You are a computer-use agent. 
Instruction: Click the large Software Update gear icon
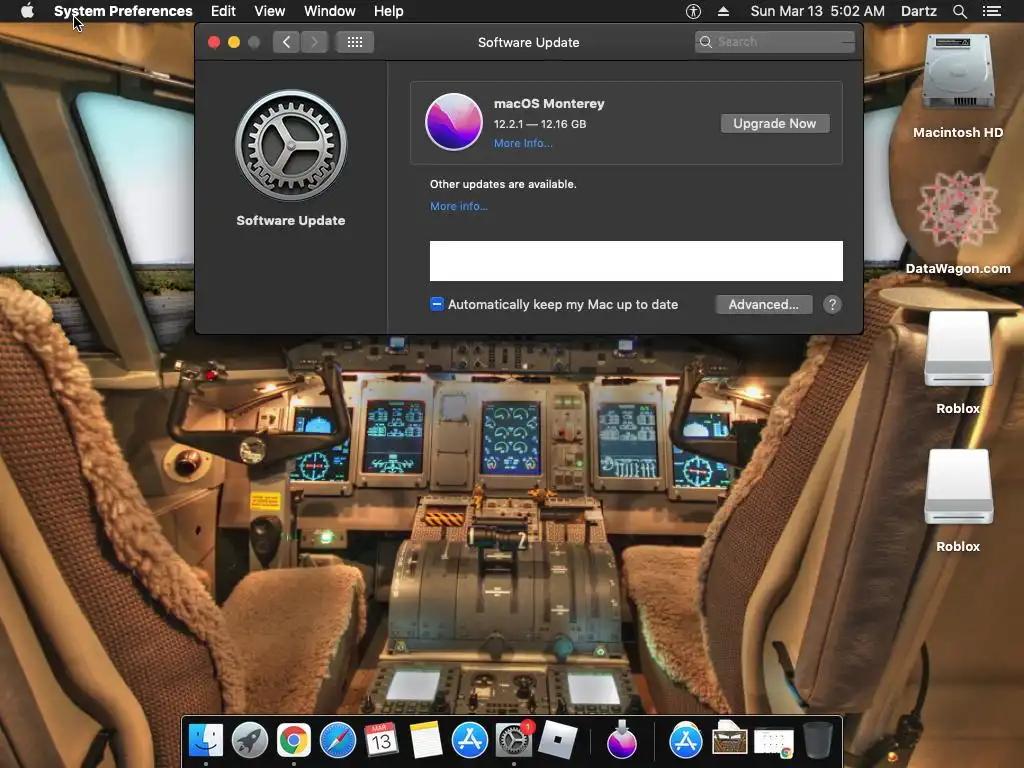click(x=291, y=145)
